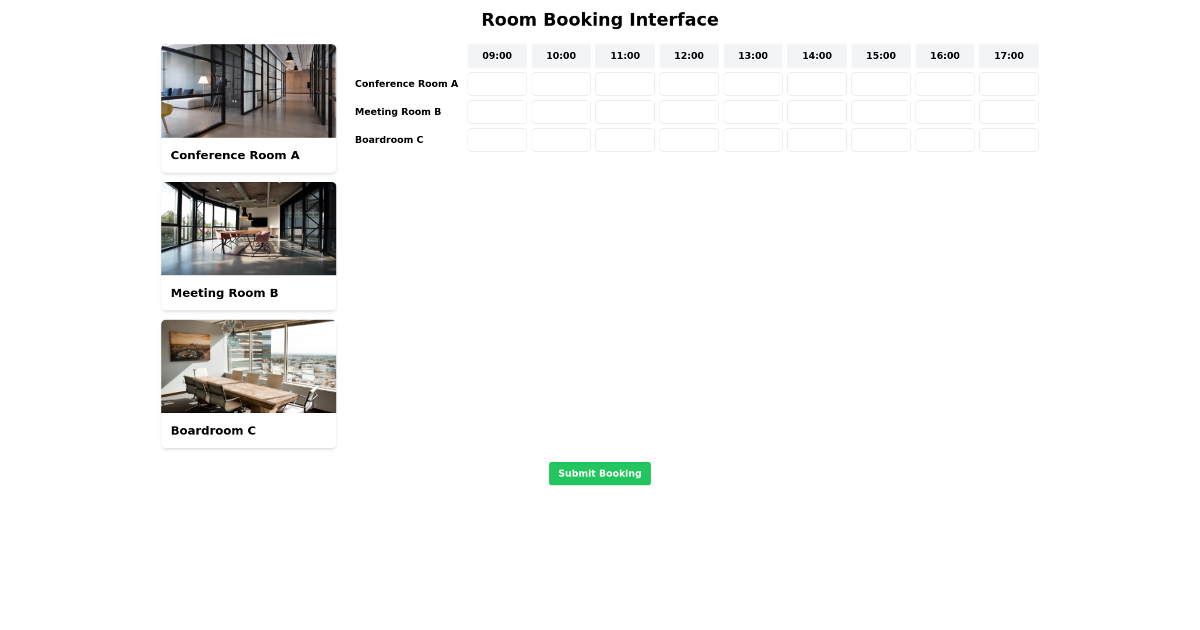Pick the 14:00 slot for Boardroom C

pos(816,140)
